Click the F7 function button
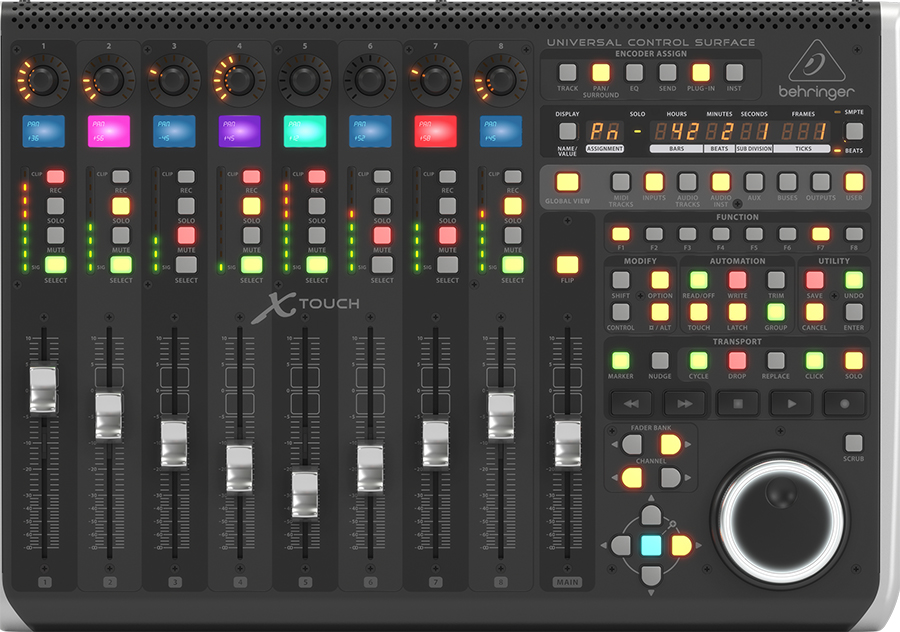The image size is (900, 632). coord(821,234)
